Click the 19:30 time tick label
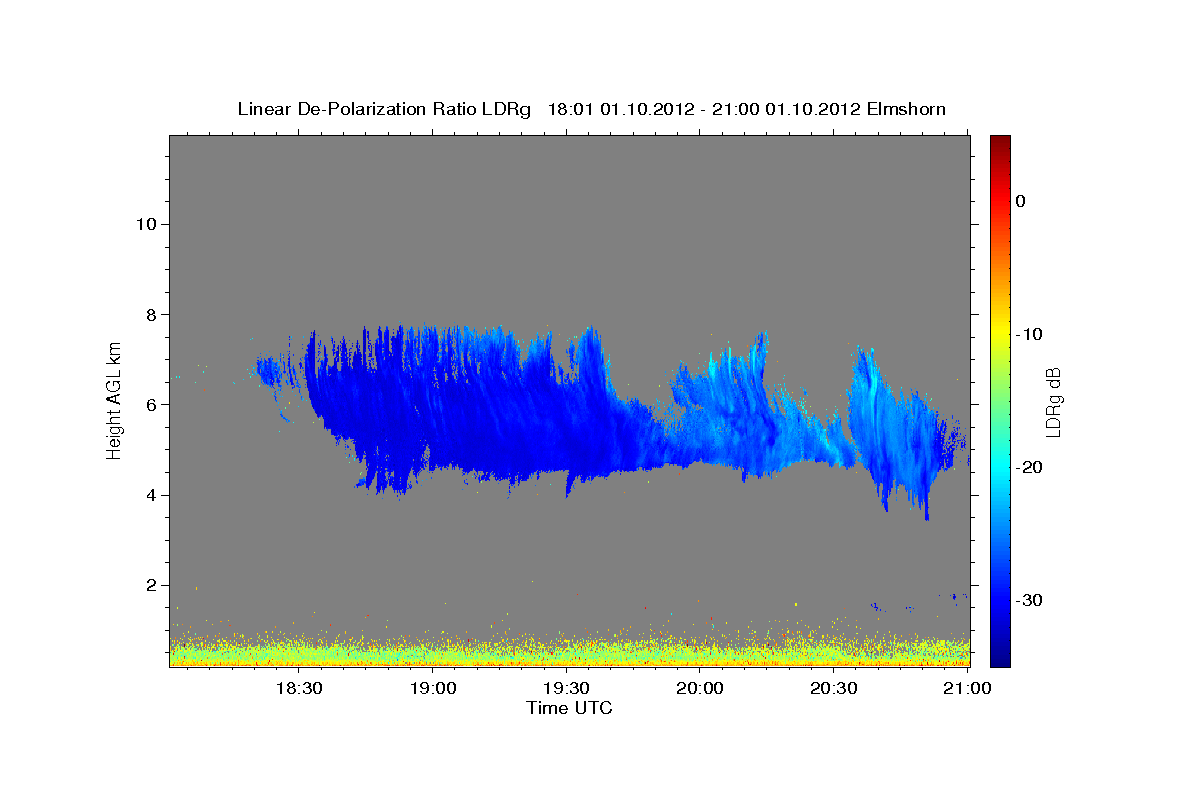Viewport: 1200px width, 800px height. pyautogui.click(x=566, y=688)
